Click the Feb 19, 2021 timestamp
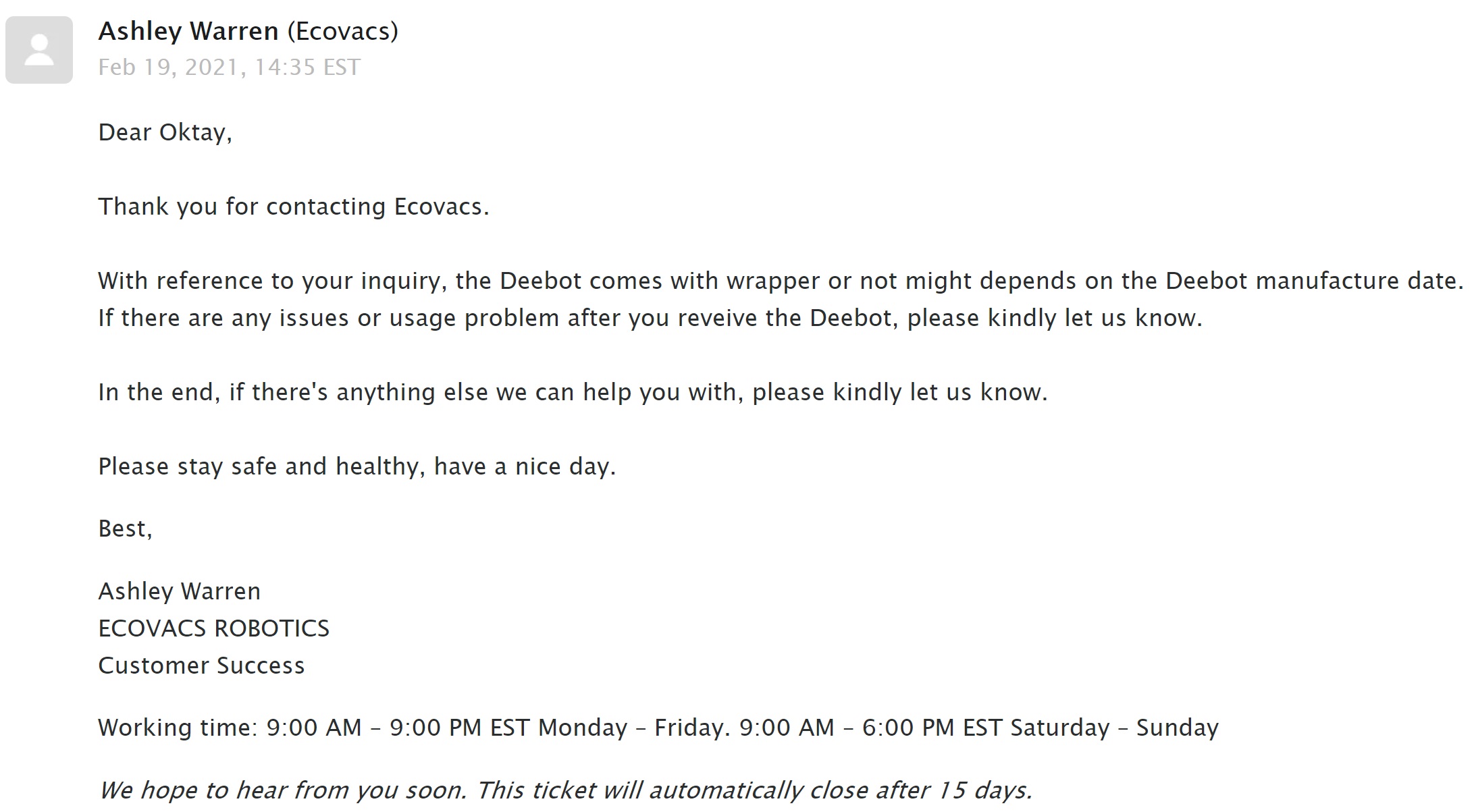The height and width of the screenshot is (812, 1474). [x=230, y=67]
